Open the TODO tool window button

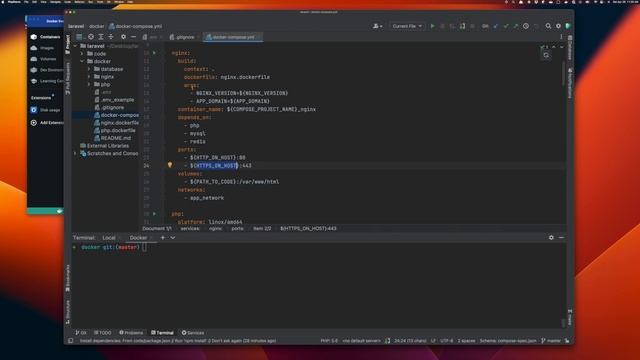coord(102,333)
